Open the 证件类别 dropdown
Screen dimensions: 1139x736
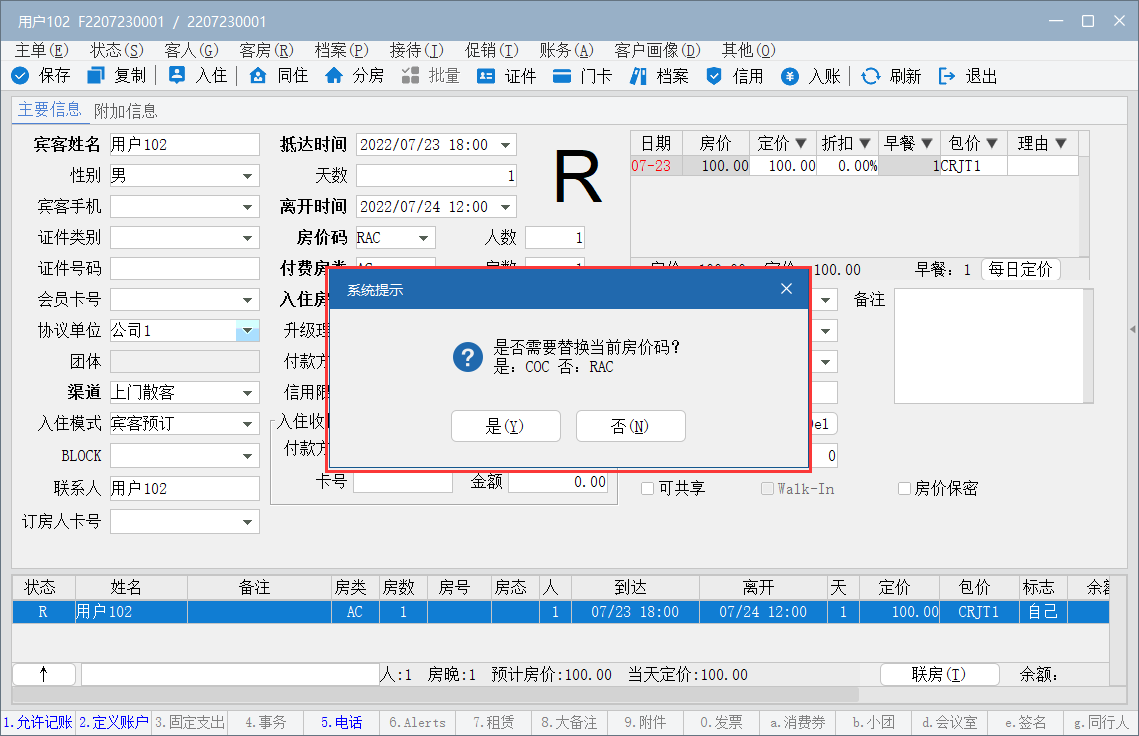tap(248, 238)
